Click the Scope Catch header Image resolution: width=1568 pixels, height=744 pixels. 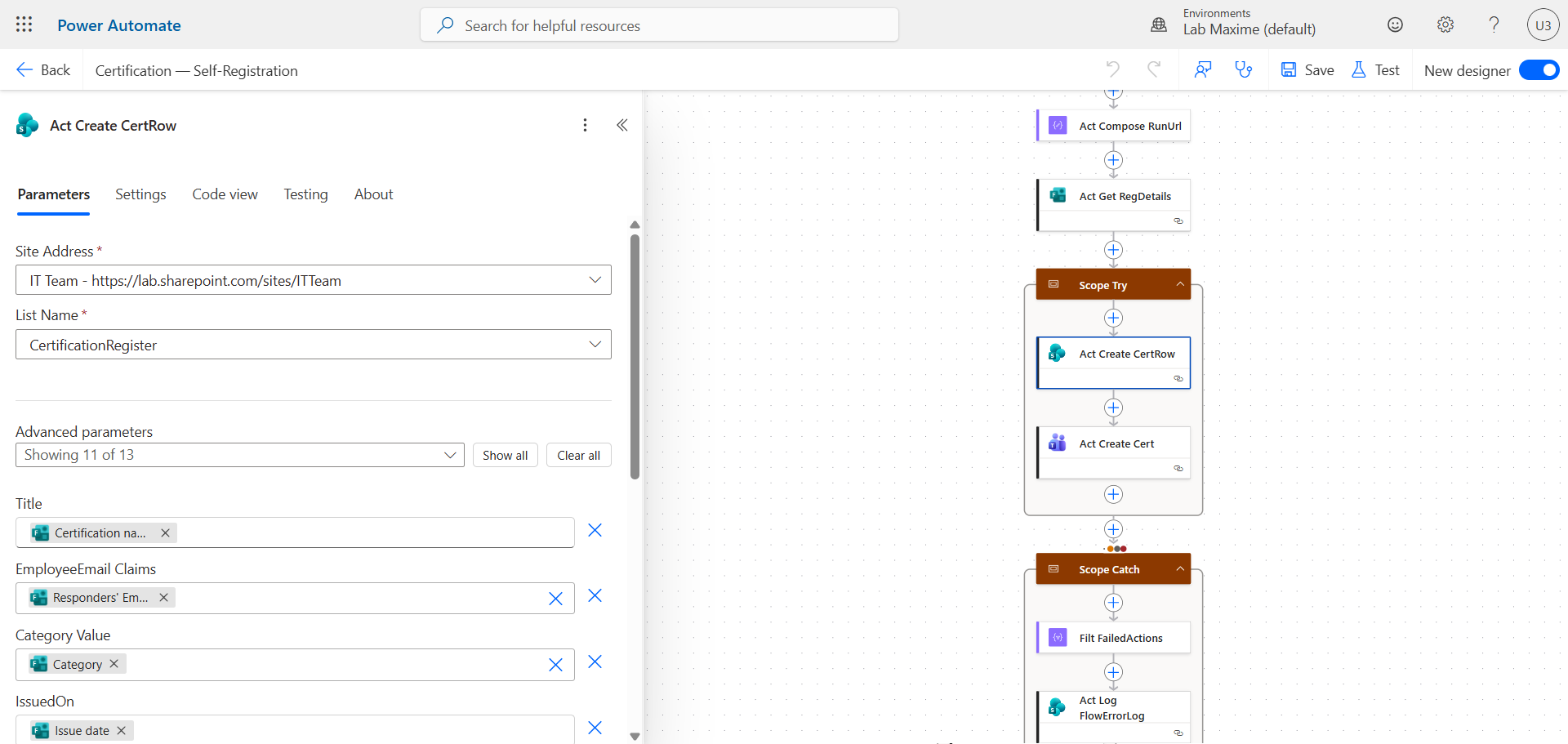click(1113, 568)
